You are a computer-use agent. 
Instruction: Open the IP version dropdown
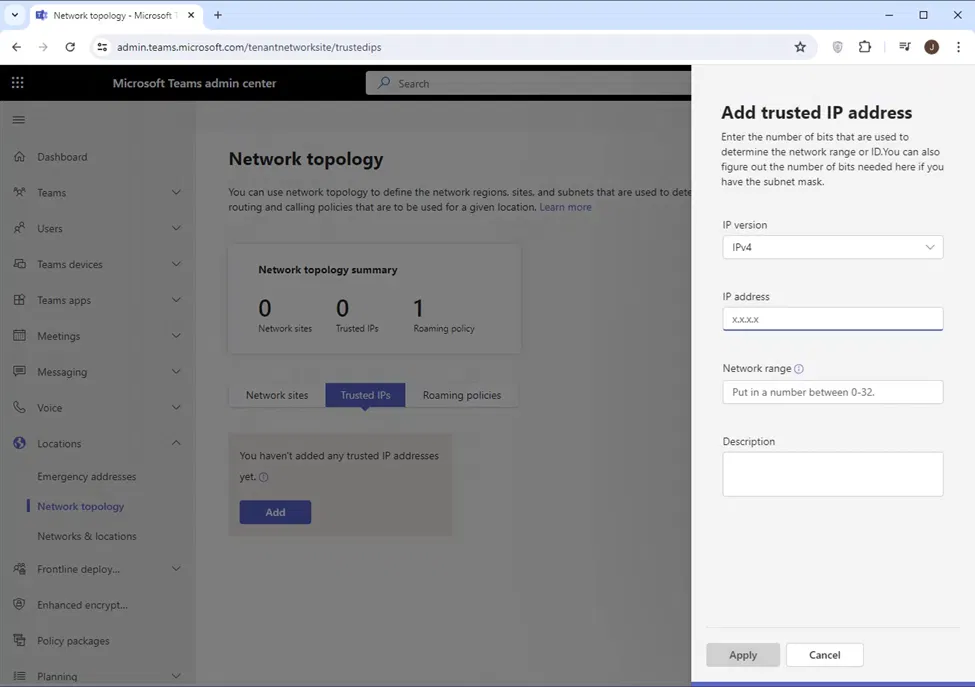pyautogui.click(x=832, y=247)
